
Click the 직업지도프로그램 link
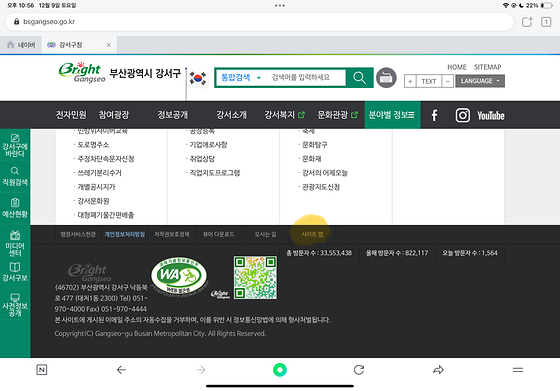(x=215, y=173)
